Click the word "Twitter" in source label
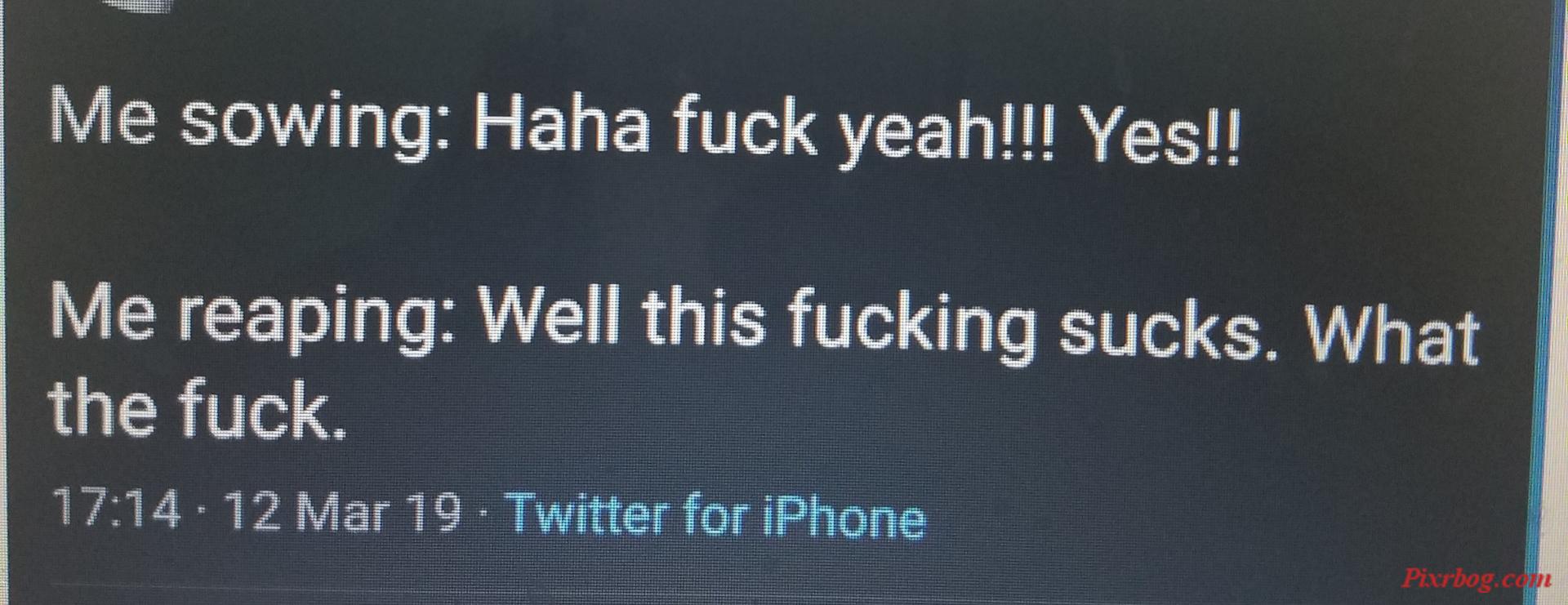Image resolution: width=1568 pixels, height=605 pixels. (588, 514)
